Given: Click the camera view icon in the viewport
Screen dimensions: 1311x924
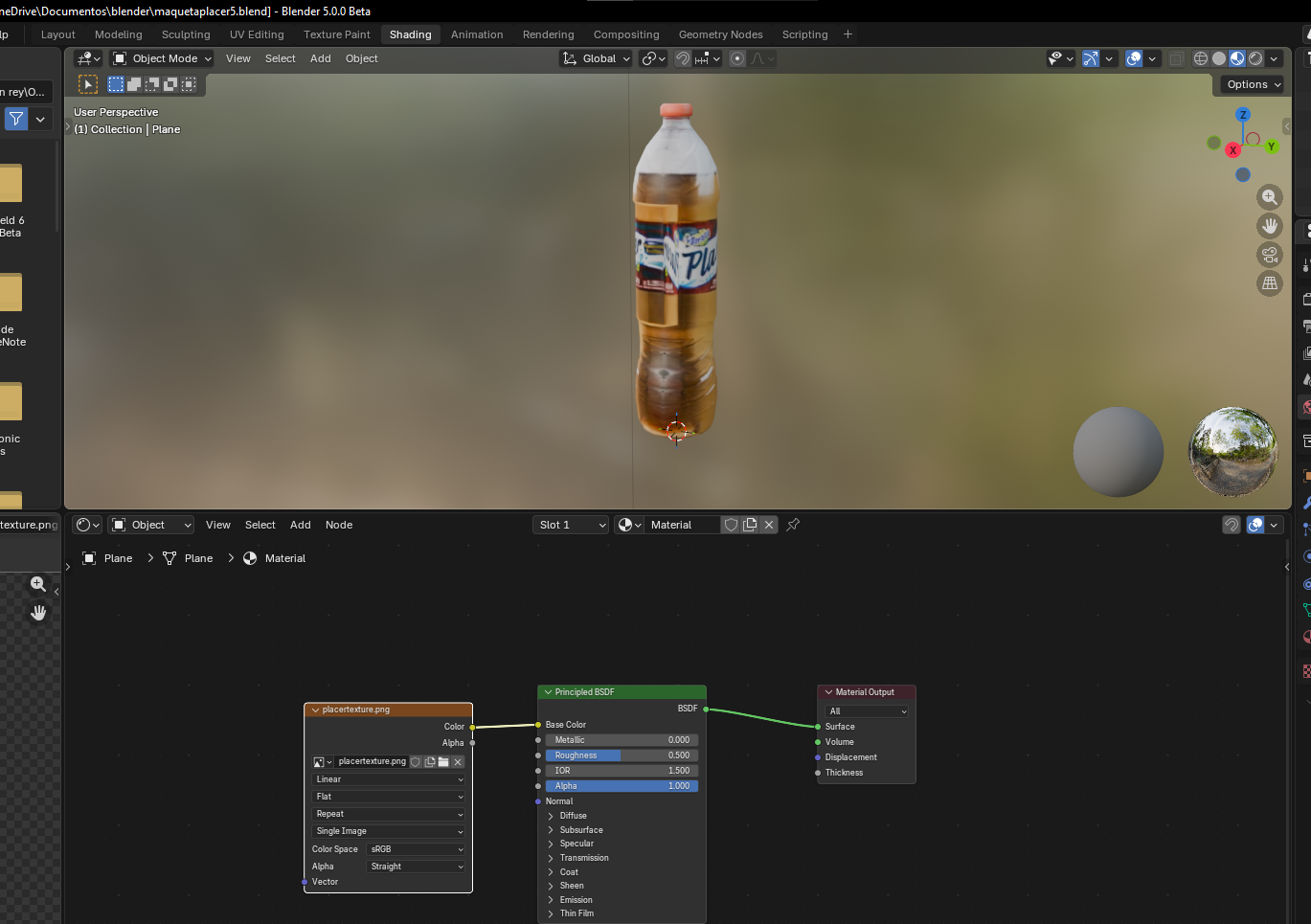Looking at the screenshot, I should 1269,255.
